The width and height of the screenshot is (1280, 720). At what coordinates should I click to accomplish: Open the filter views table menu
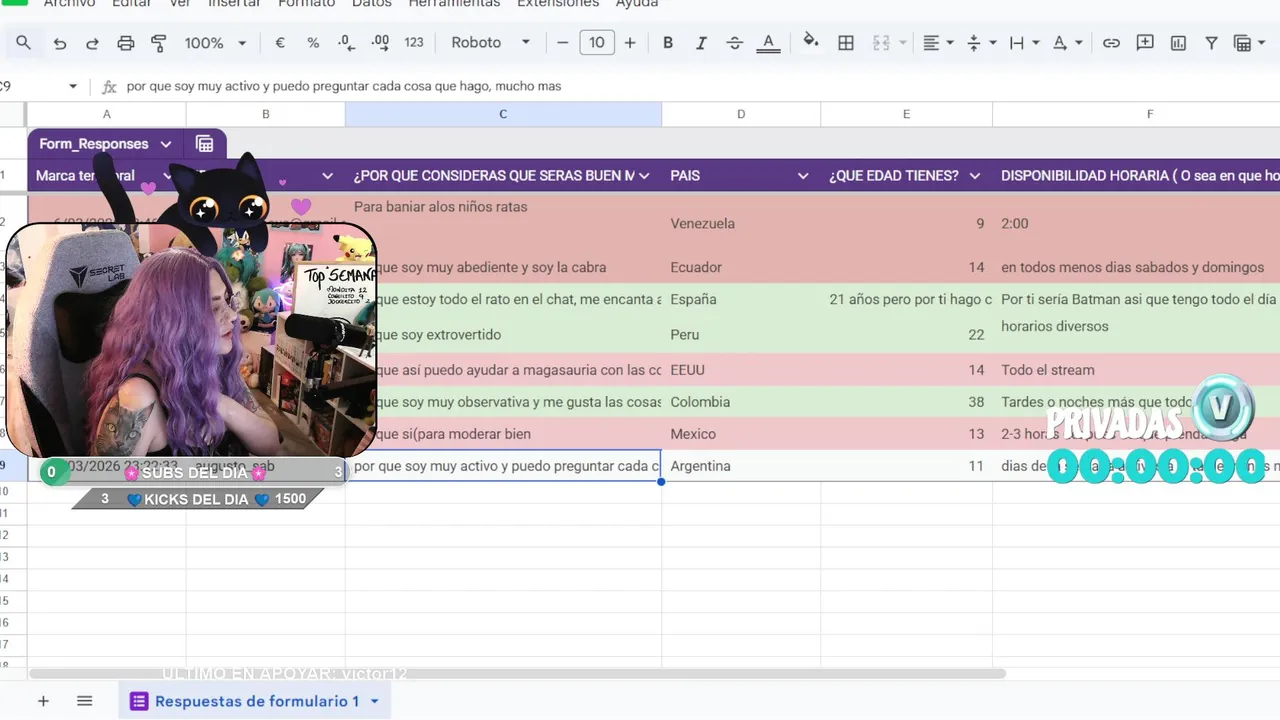(1248, 43)
